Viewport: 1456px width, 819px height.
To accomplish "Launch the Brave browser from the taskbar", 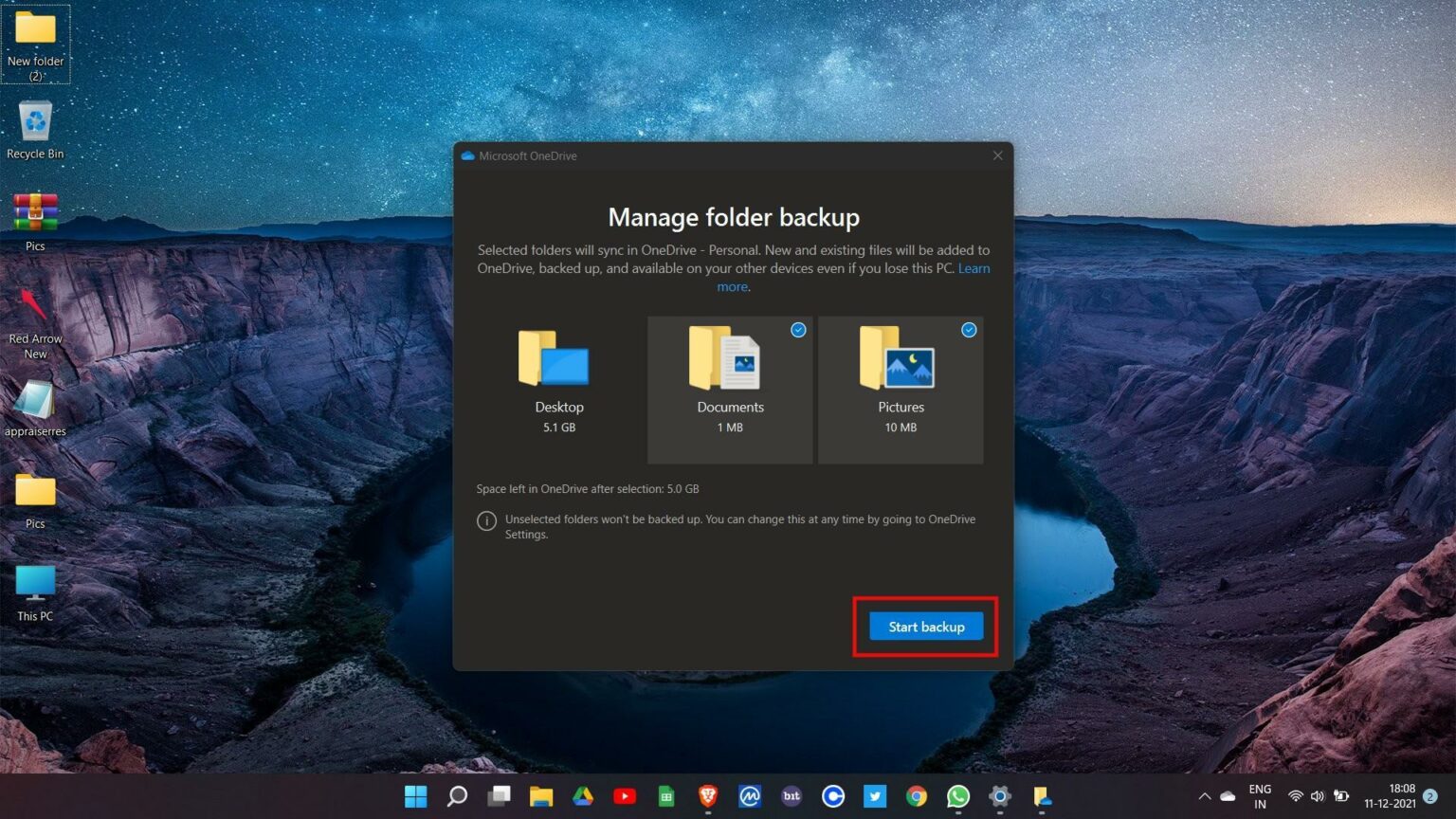I will point(708,796).
